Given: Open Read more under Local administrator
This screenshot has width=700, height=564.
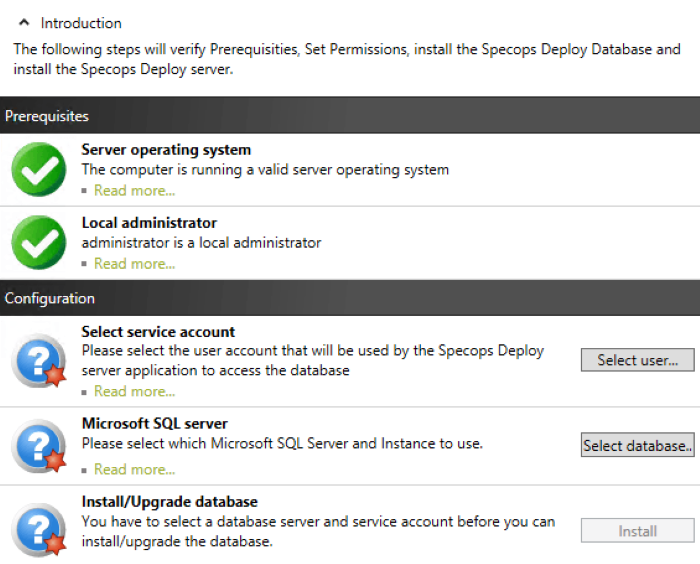Looking at the screenshot, I should pyautogui.click(x=134, y=264).
